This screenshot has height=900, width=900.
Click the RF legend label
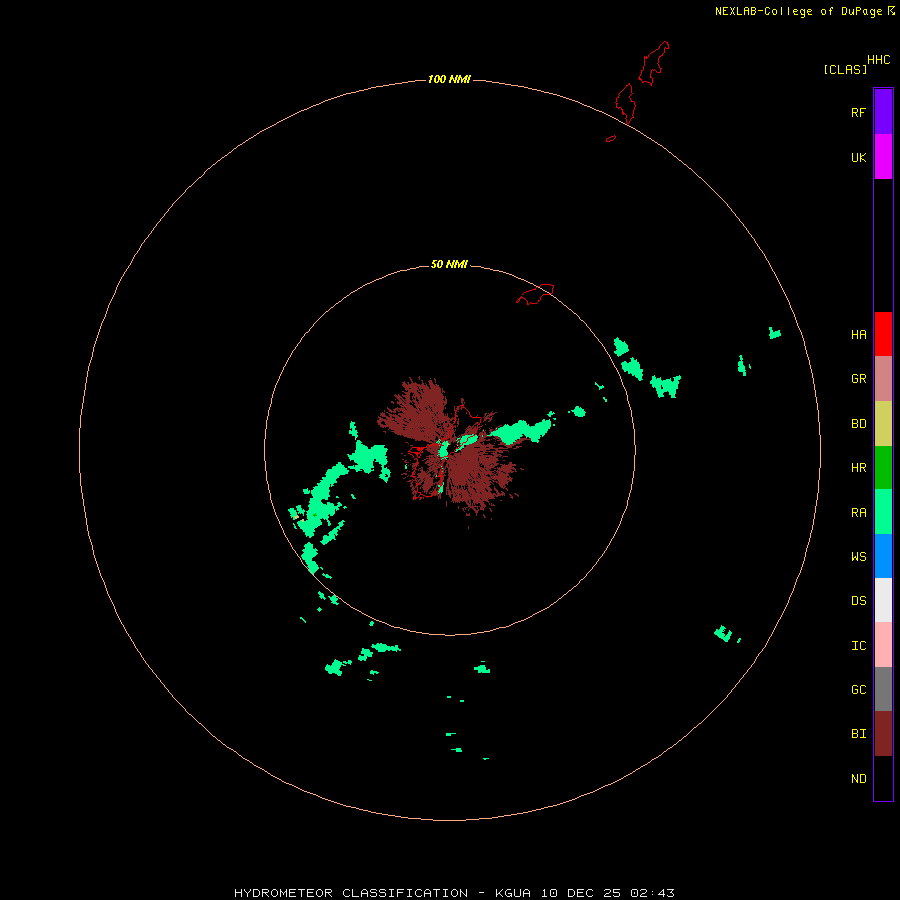tap(858, 112)
